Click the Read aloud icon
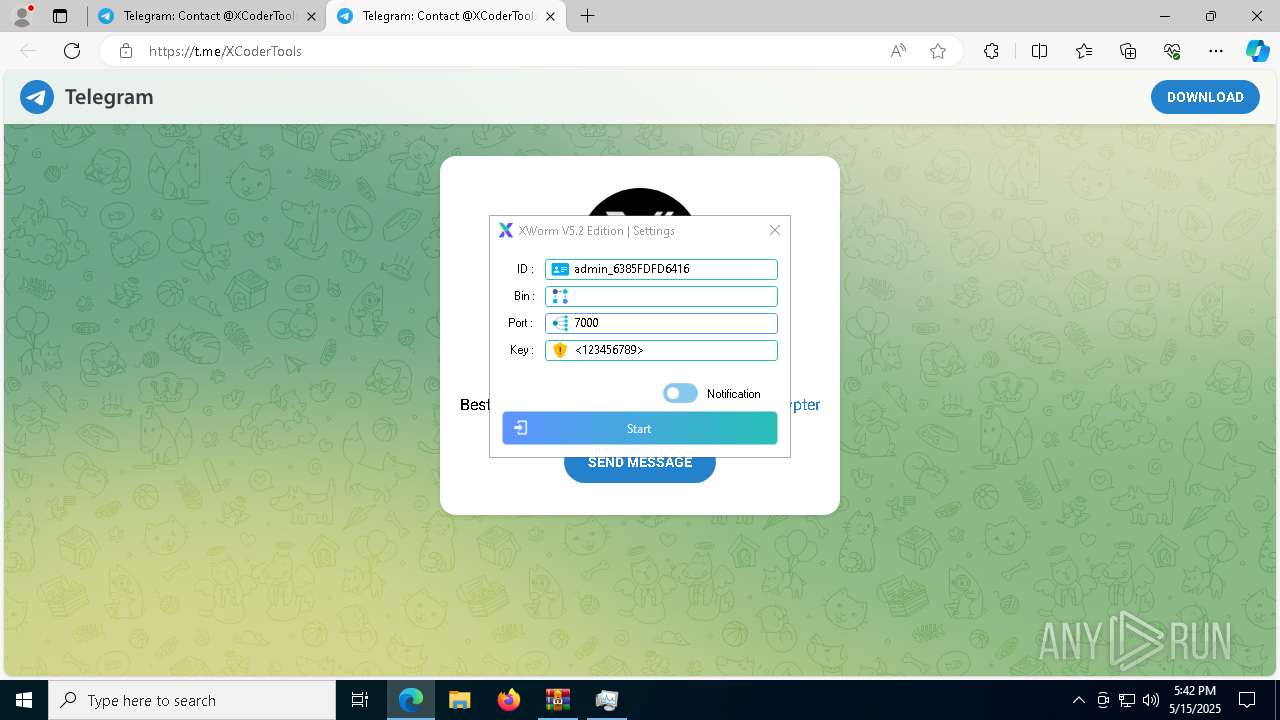Image resolution: width=1280 pixels, height=720 pixels. [898, 51]
